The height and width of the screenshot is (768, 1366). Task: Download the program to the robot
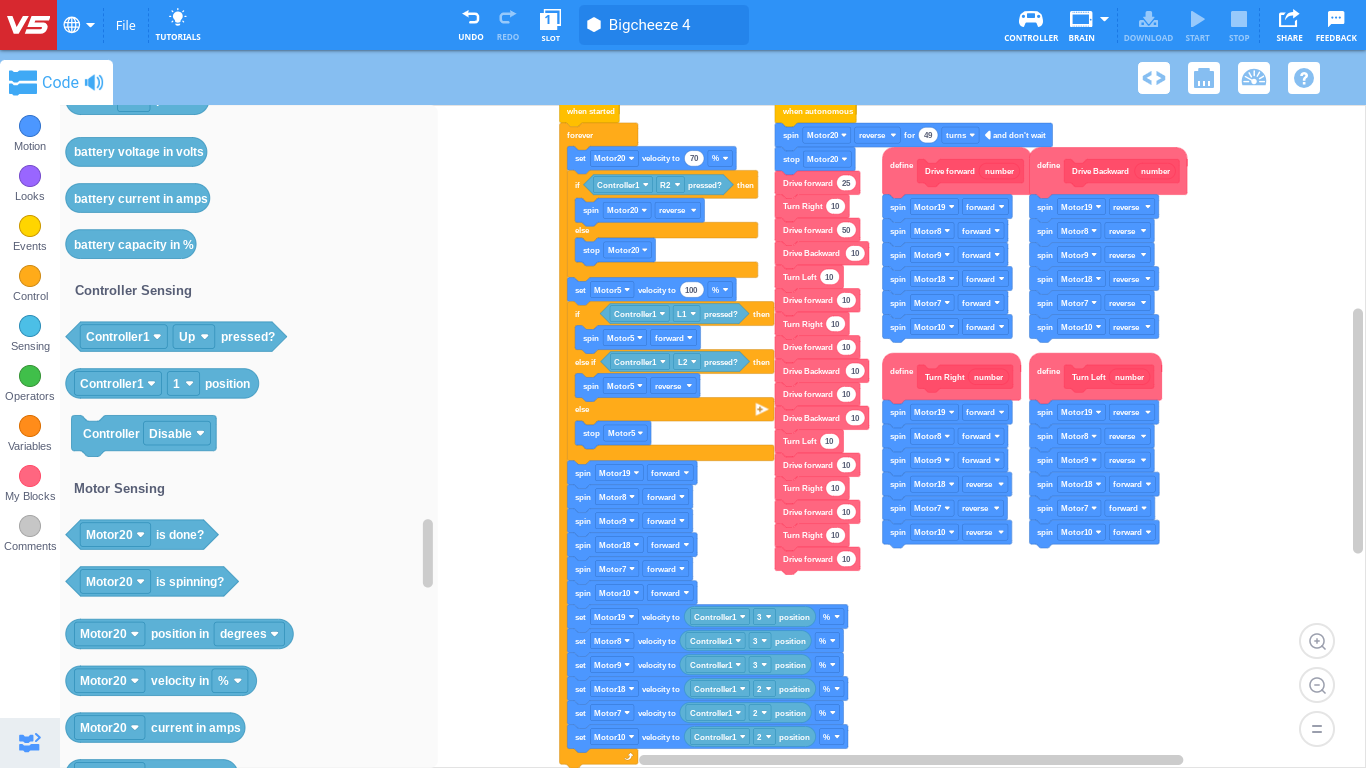tap(1148, 25)
